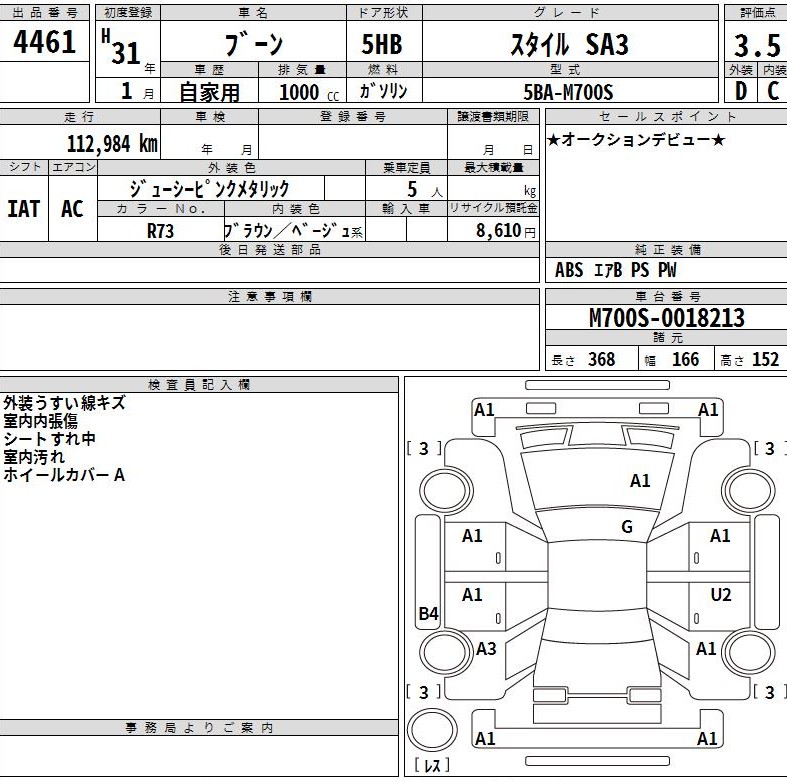
Task: Select the 諸元 section header
Action: coord(668,337)
